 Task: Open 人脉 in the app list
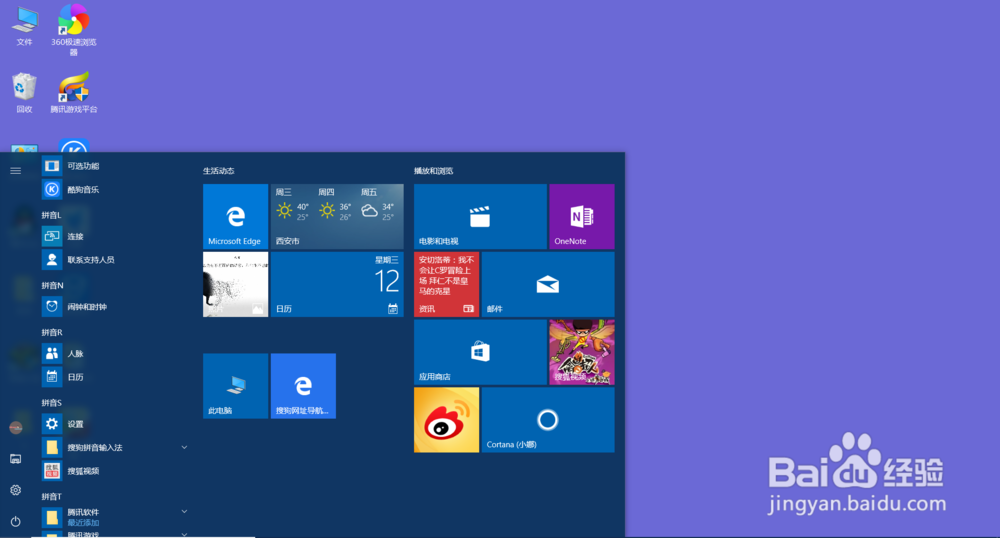[x=115, y=354]
